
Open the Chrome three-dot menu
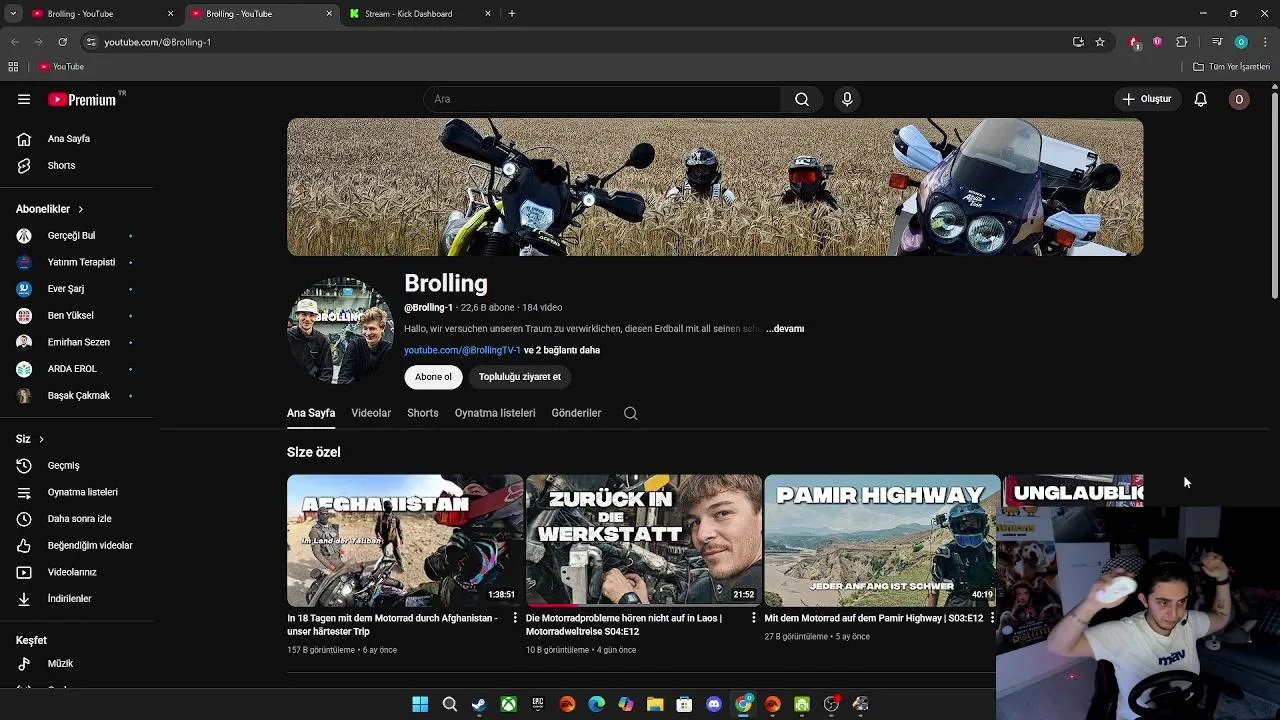point(1266,42)
